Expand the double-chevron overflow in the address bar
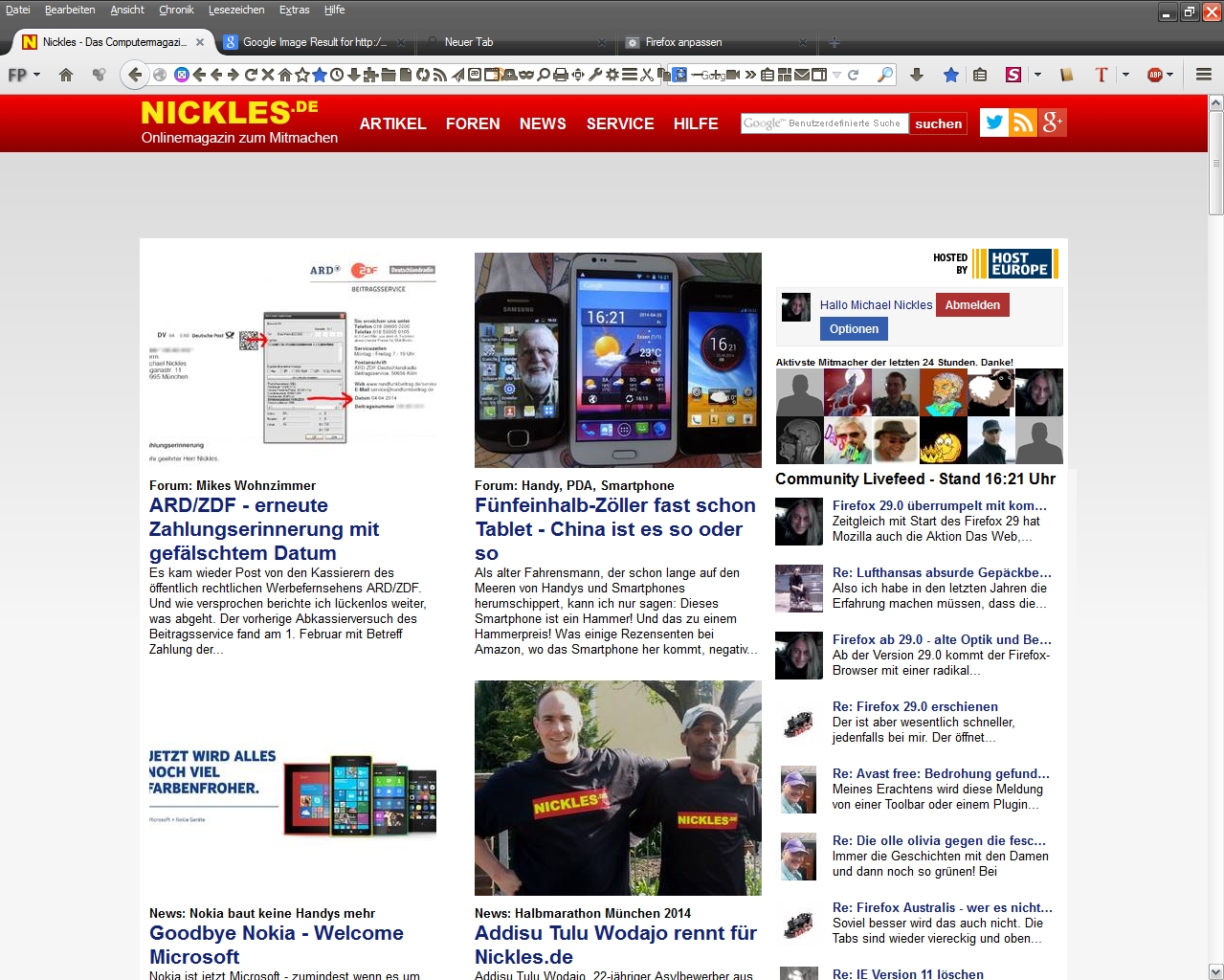 [750, 75]
